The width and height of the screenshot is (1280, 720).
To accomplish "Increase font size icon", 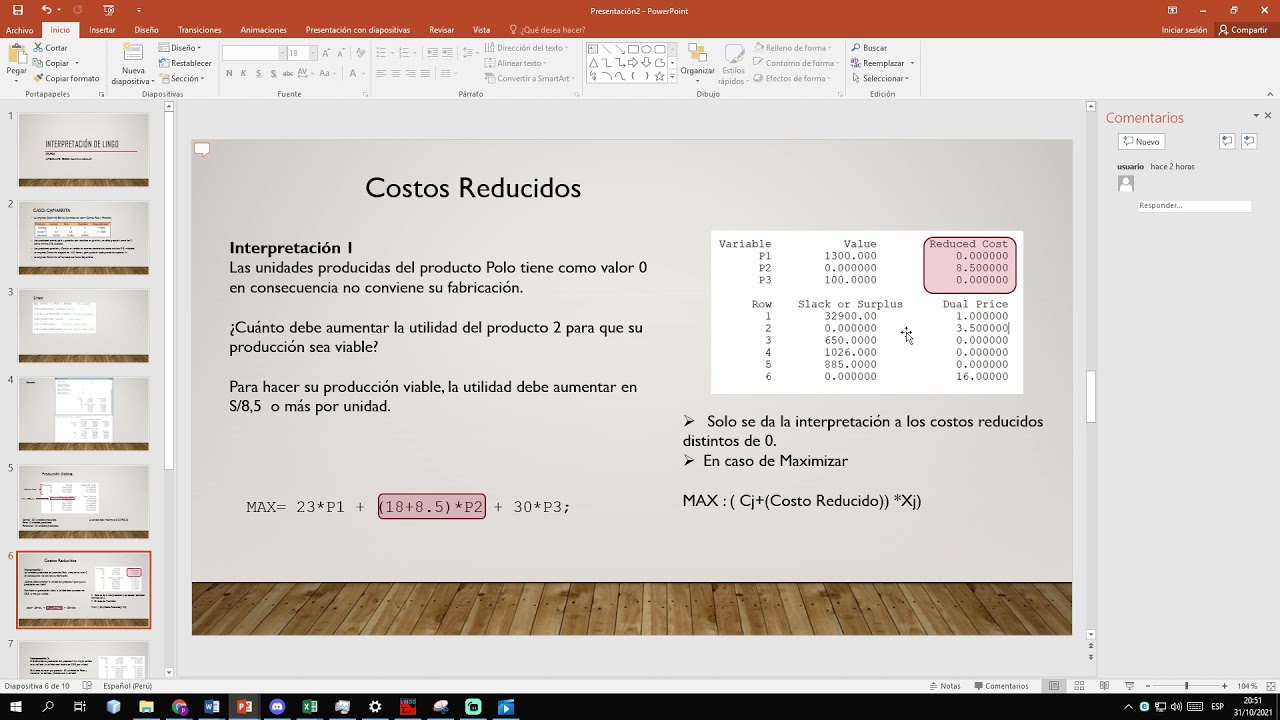I will [326, 52].
